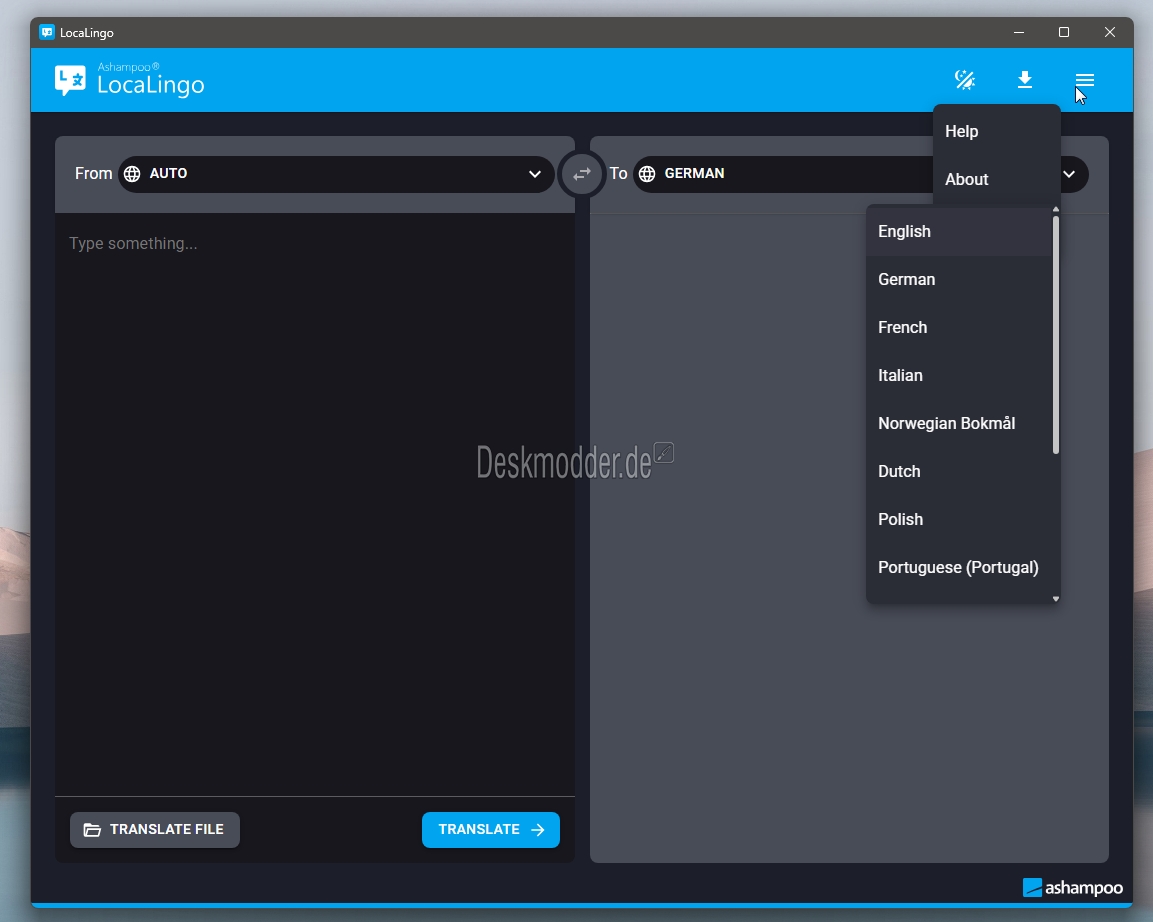Open the About menu entry

[996, 179]
